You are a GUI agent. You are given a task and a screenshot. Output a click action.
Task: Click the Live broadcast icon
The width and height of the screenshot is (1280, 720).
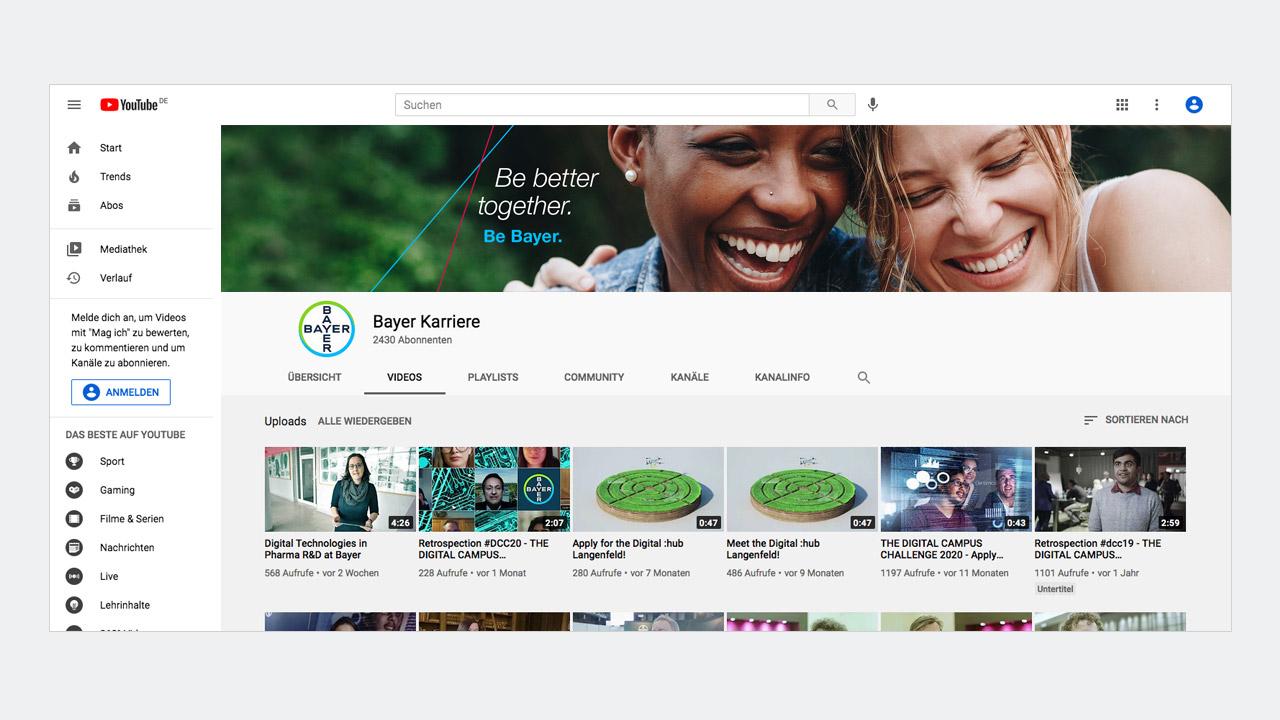pyautogui.click(x=74, y=577)
